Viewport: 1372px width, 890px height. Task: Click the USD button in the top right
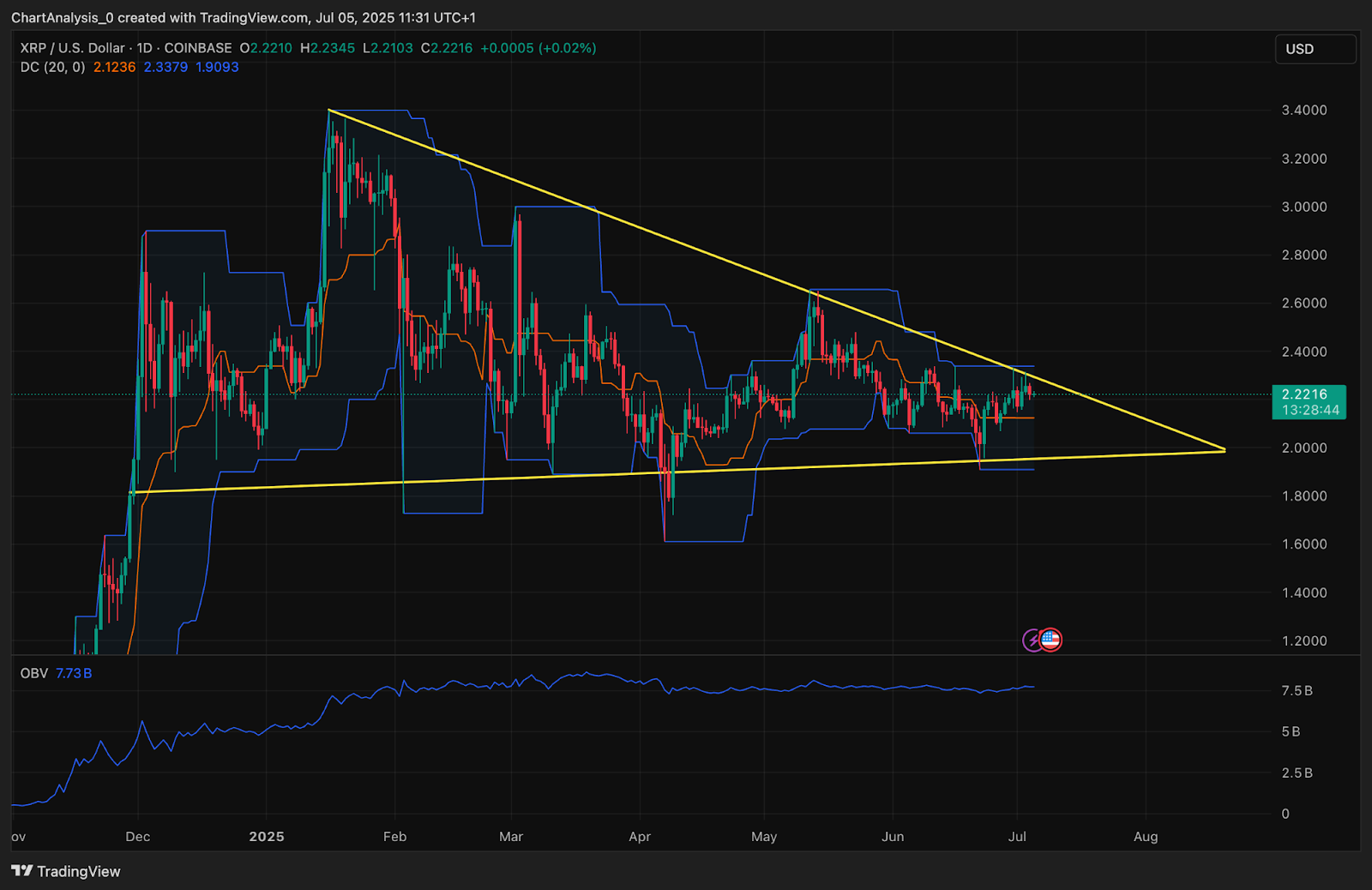click(x=1315, y=49)
